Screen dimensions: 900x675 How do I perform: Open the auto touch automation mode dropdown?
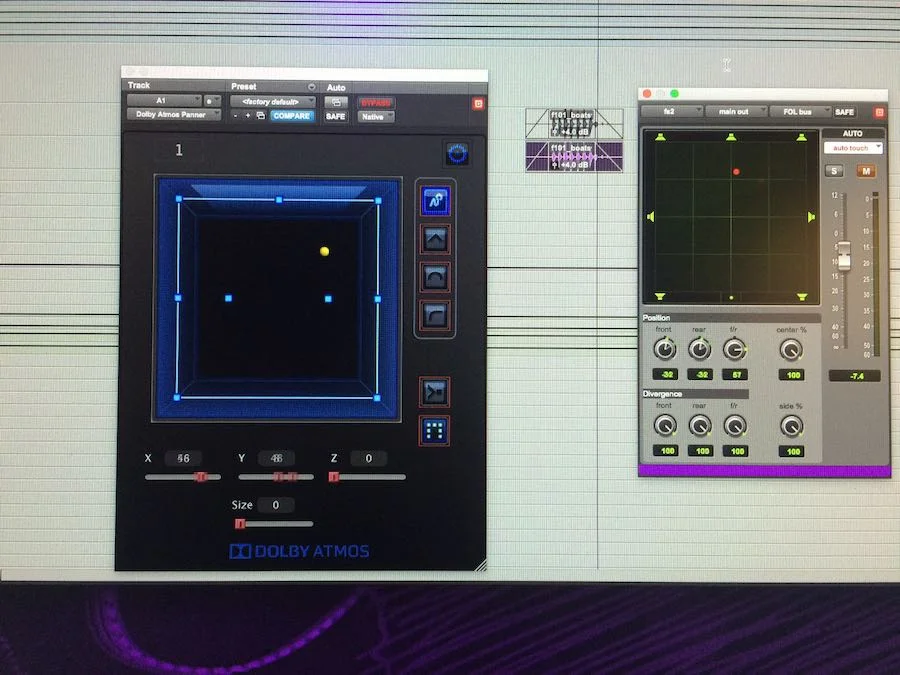click(853, 148)
